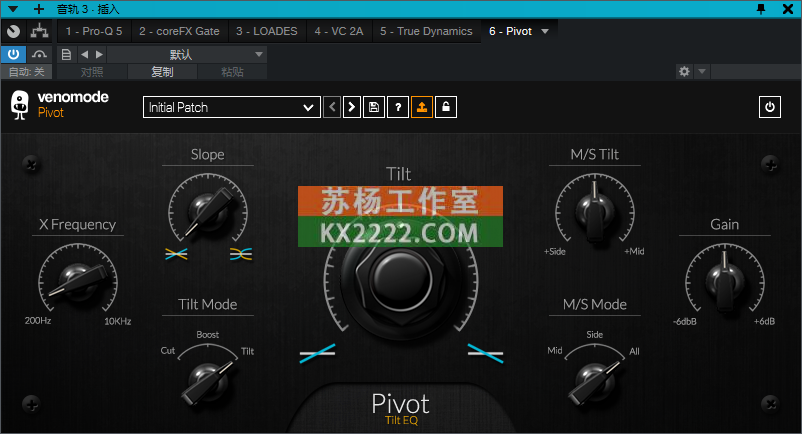The height and width of the screenshot is (434, 802).
Task: Click the plus add insert icon
Action: 39,9
